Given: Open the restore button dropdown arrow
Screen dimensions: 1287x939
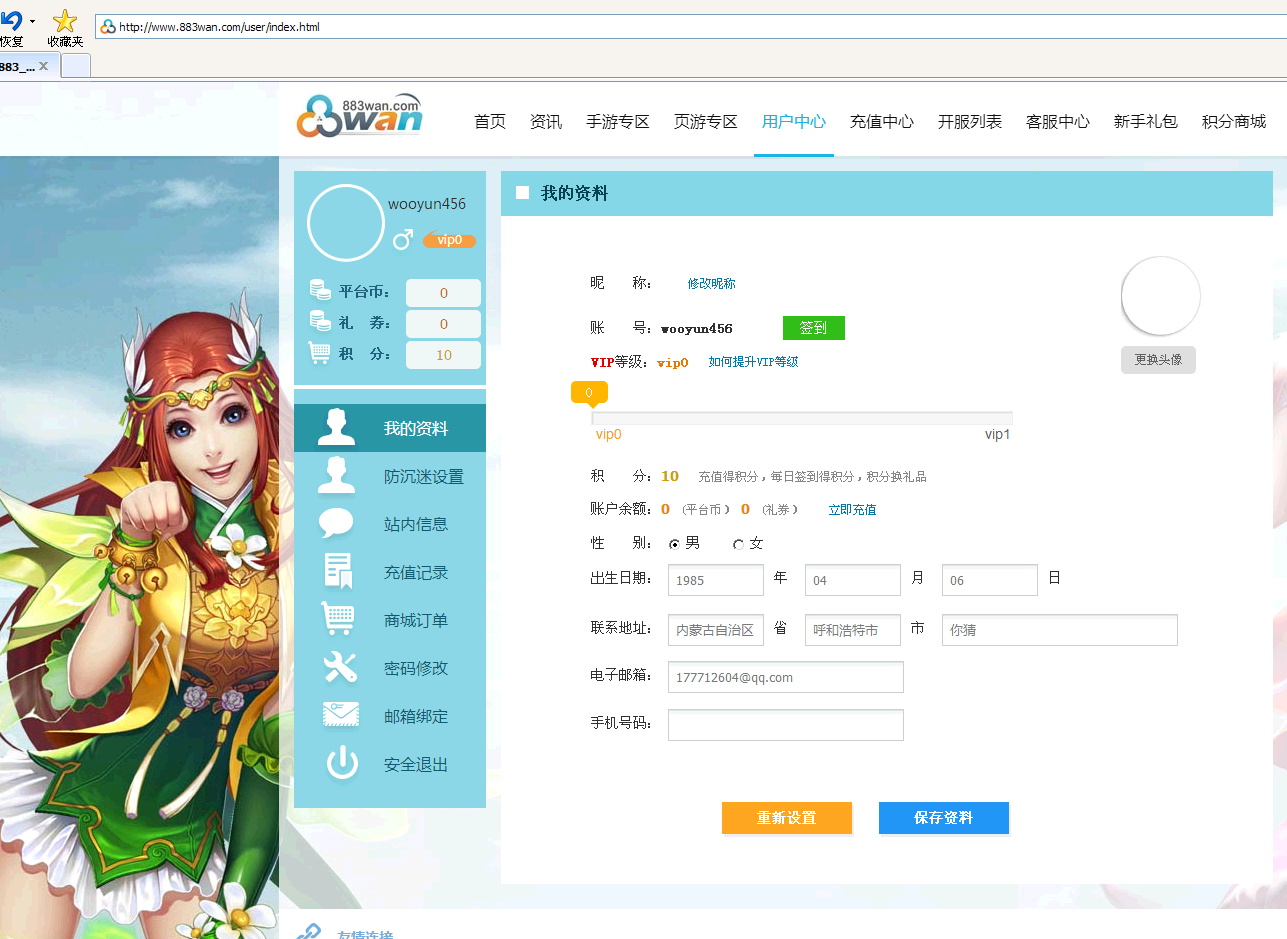Looking at the screenshot, I should [x=32, y=20].
